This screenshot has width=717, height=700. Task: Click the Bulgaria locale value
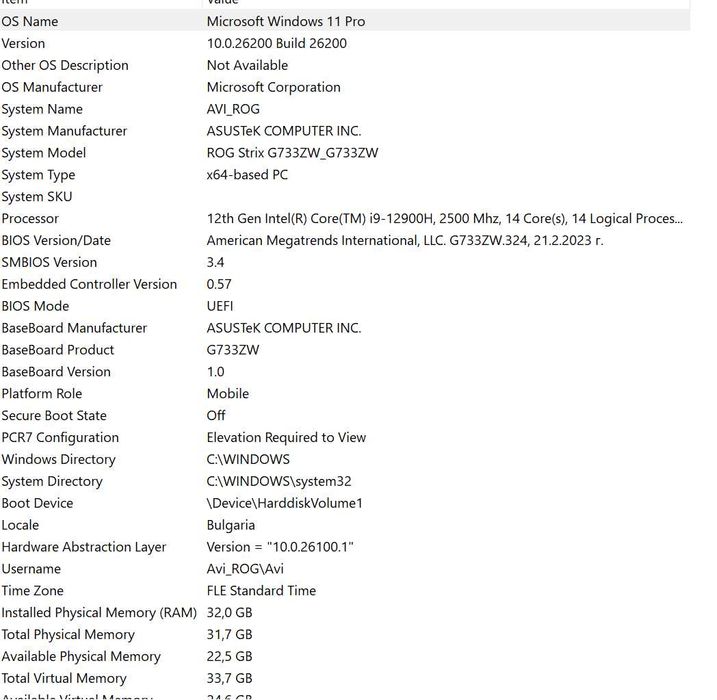tap(231, 526)
